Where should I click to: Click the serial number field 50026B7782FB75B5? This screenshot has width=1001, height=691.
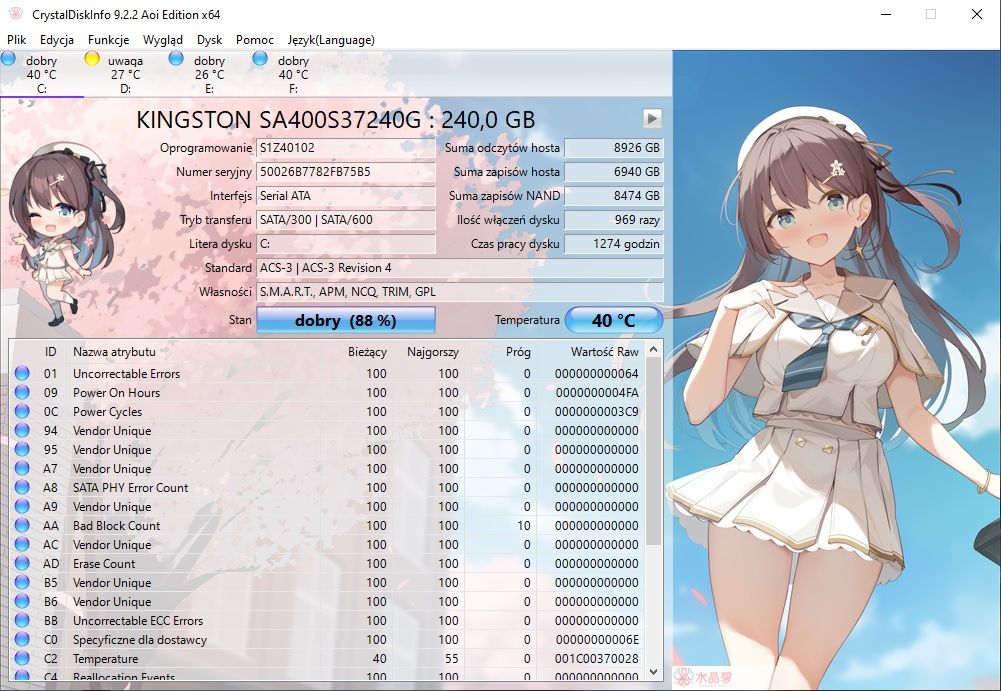(x=345, y=172)
